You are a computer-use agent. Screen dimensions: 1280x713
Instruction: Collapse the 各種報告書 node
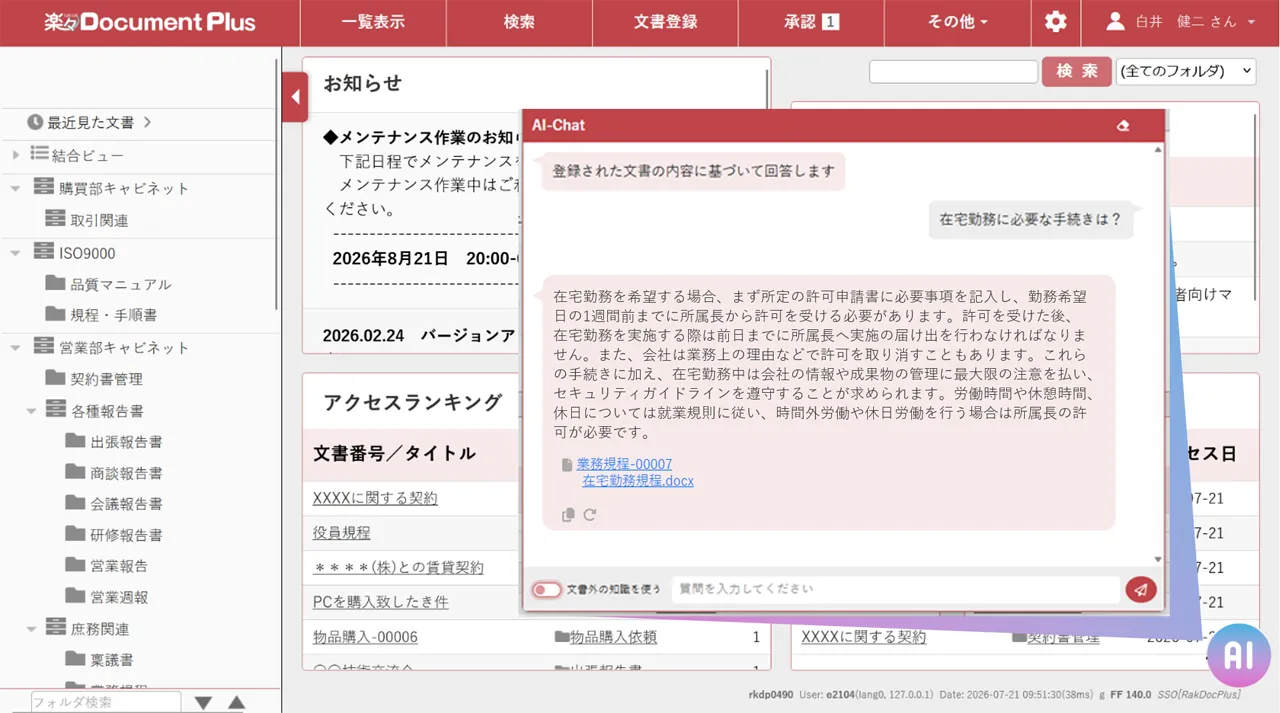click(32, 410)
